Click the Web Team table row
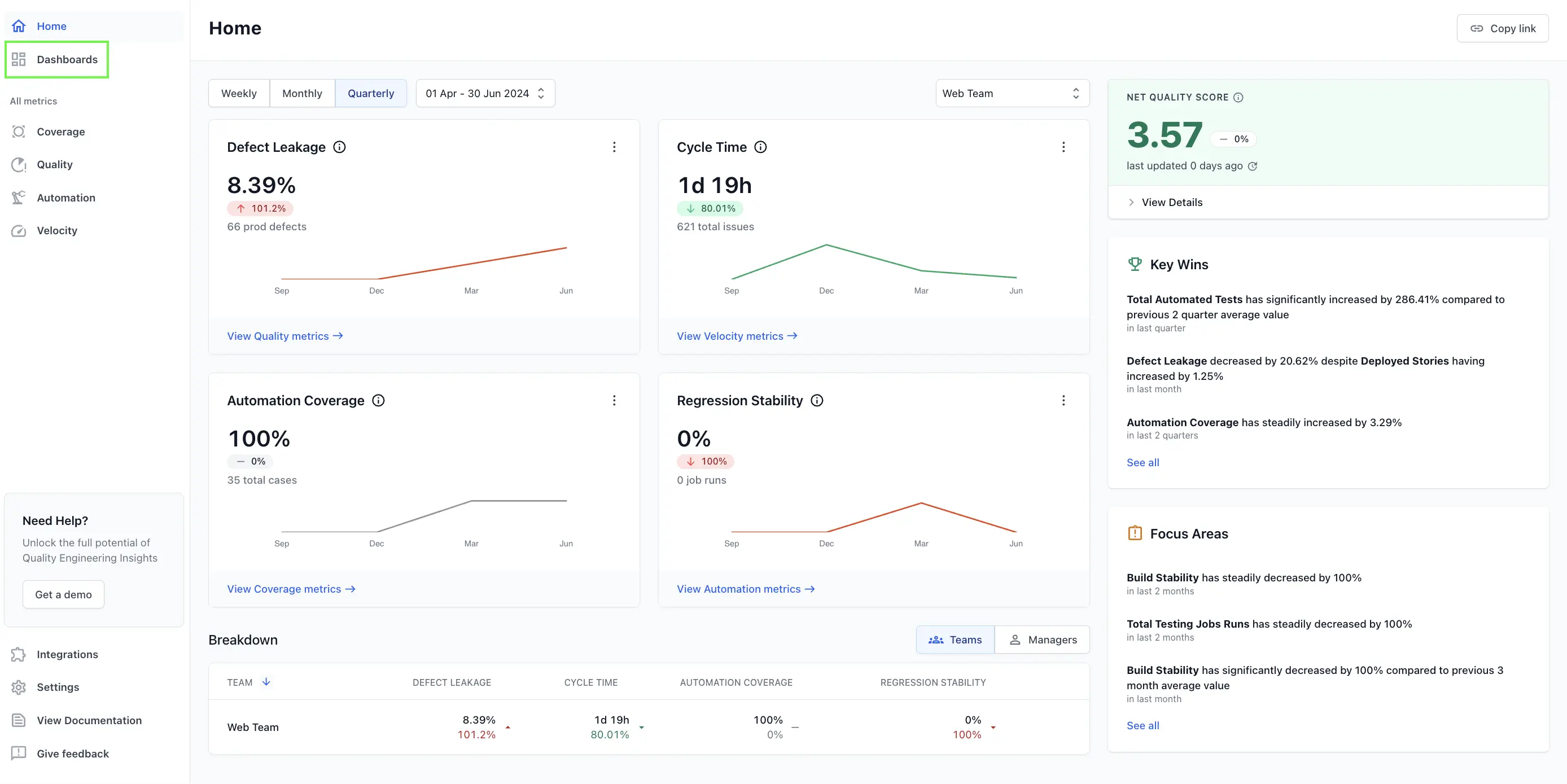Screen dimensions: 1567x784 click(x=252, y=727)
